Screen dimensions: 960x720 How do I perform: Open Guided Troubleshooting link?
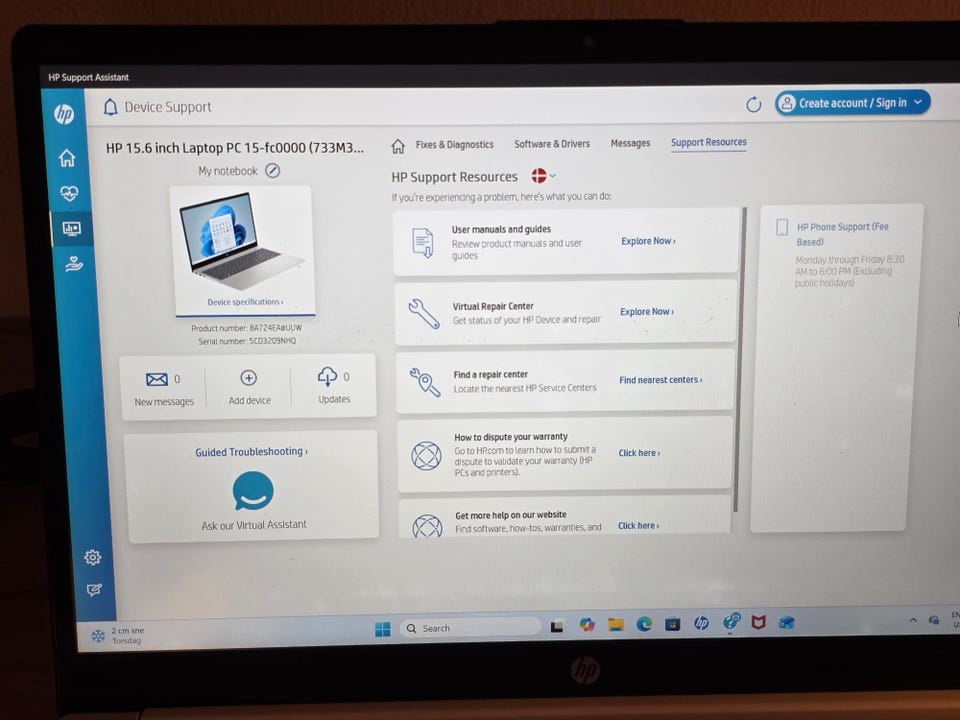coord(251,452)
